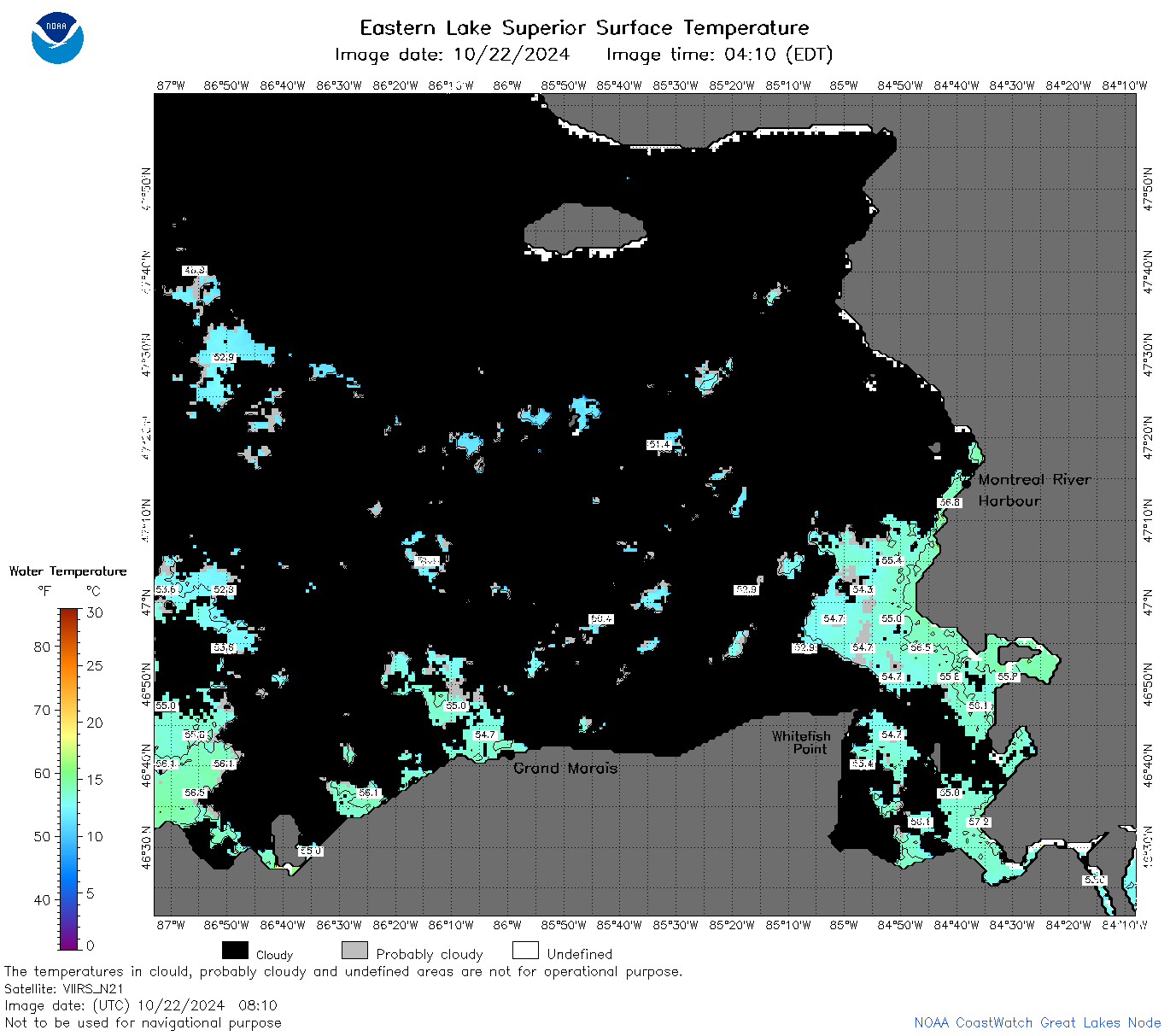
Task: Click the Water Temperature legend heading
Action: [67, 571]
